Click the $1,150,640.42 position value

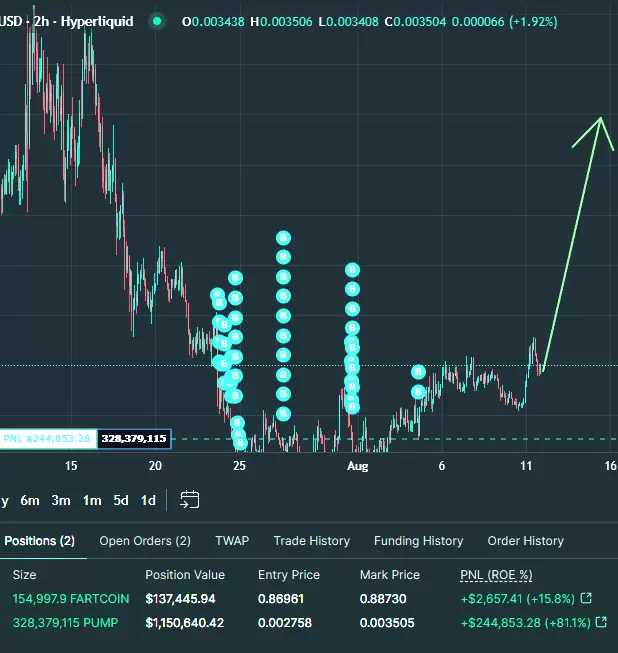click(x=184, y=623)
